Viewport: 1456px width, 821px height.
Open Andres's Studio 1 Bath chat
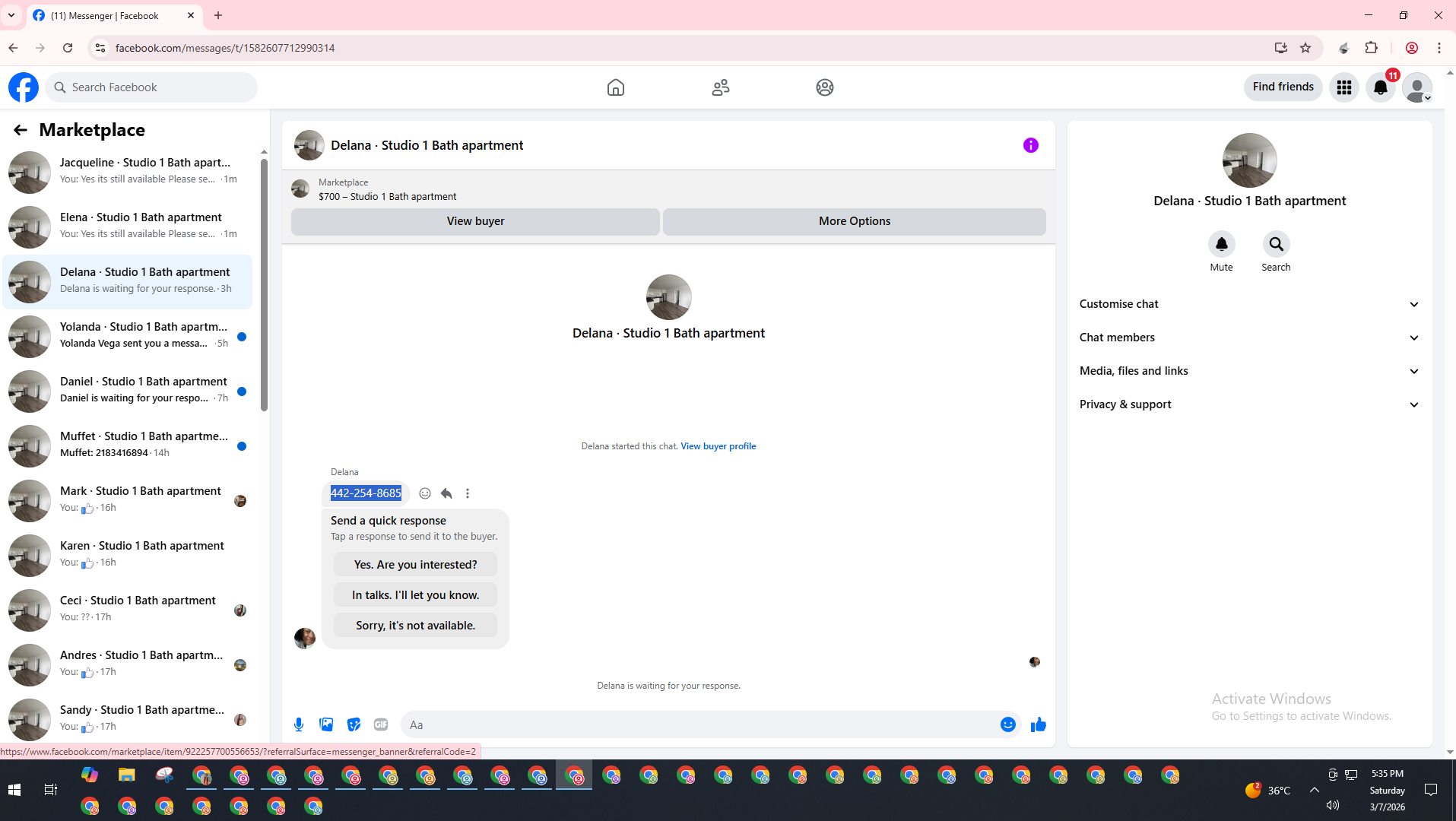pyautogui.click(x=128, y=664)
